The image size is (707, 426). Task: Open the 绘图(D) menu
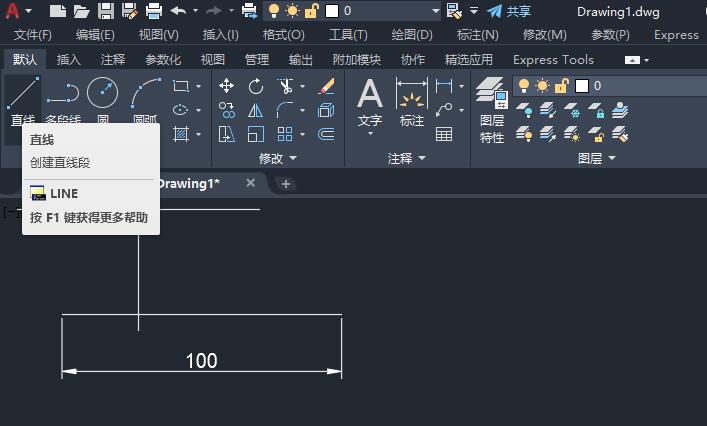tap(412, 35)
